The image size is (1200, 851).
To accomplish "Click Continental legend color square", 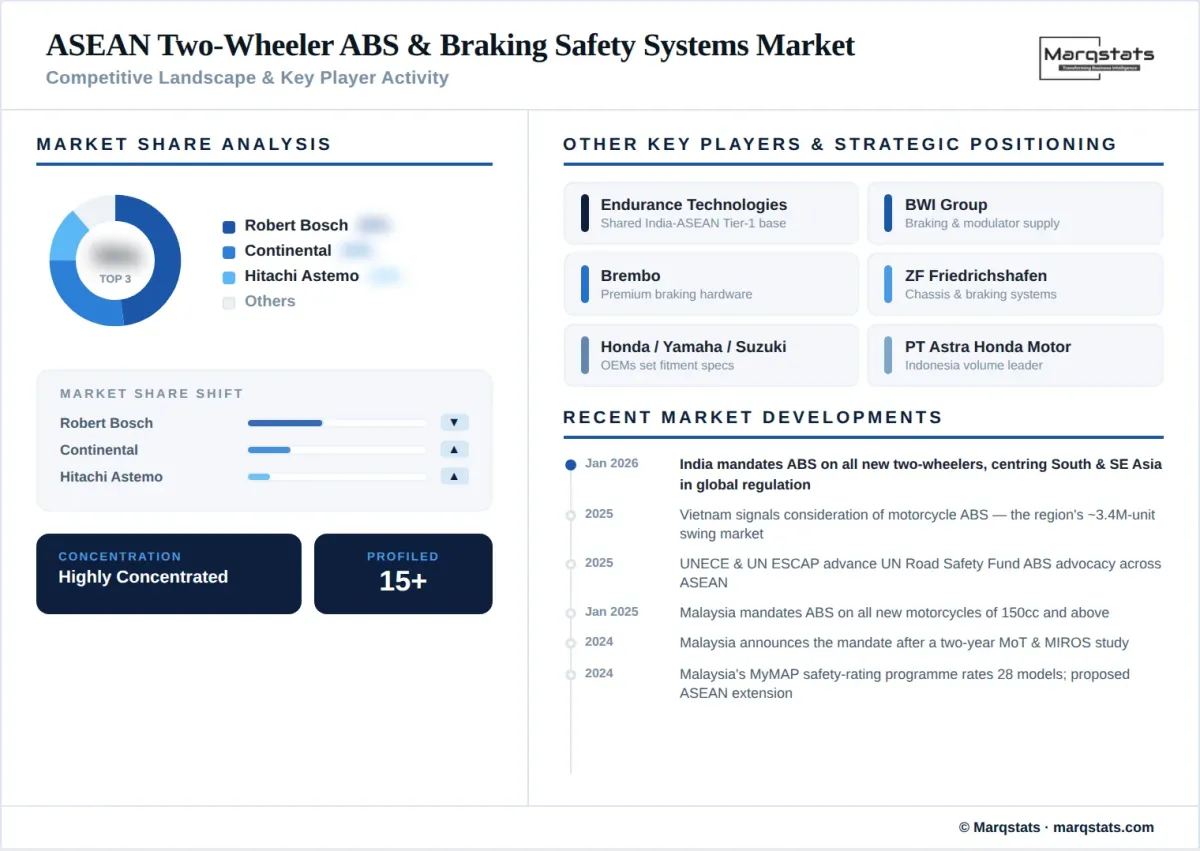I will (229, 252).
